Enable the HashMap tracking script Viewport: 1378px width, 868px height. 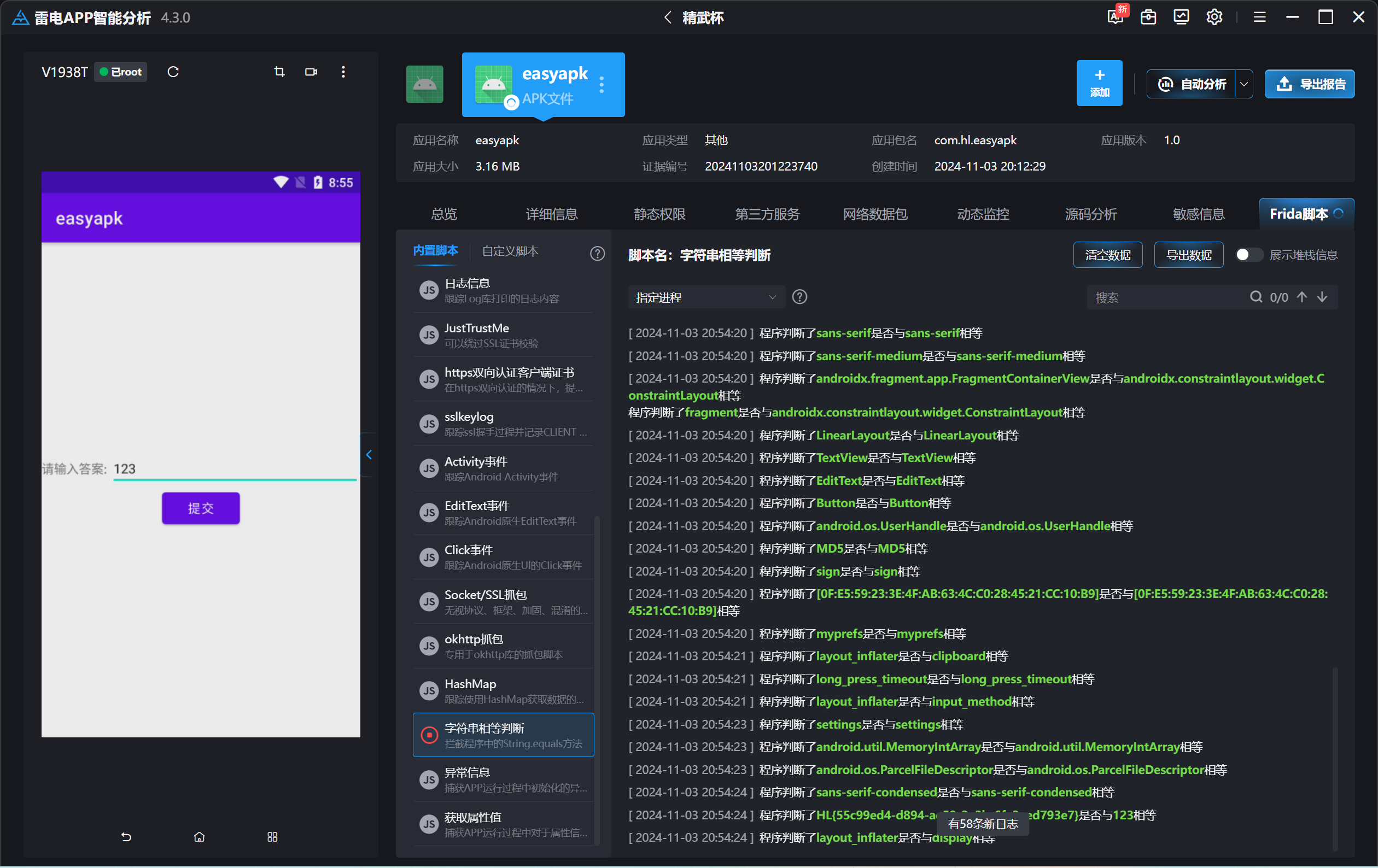click(x=429, y=690)
